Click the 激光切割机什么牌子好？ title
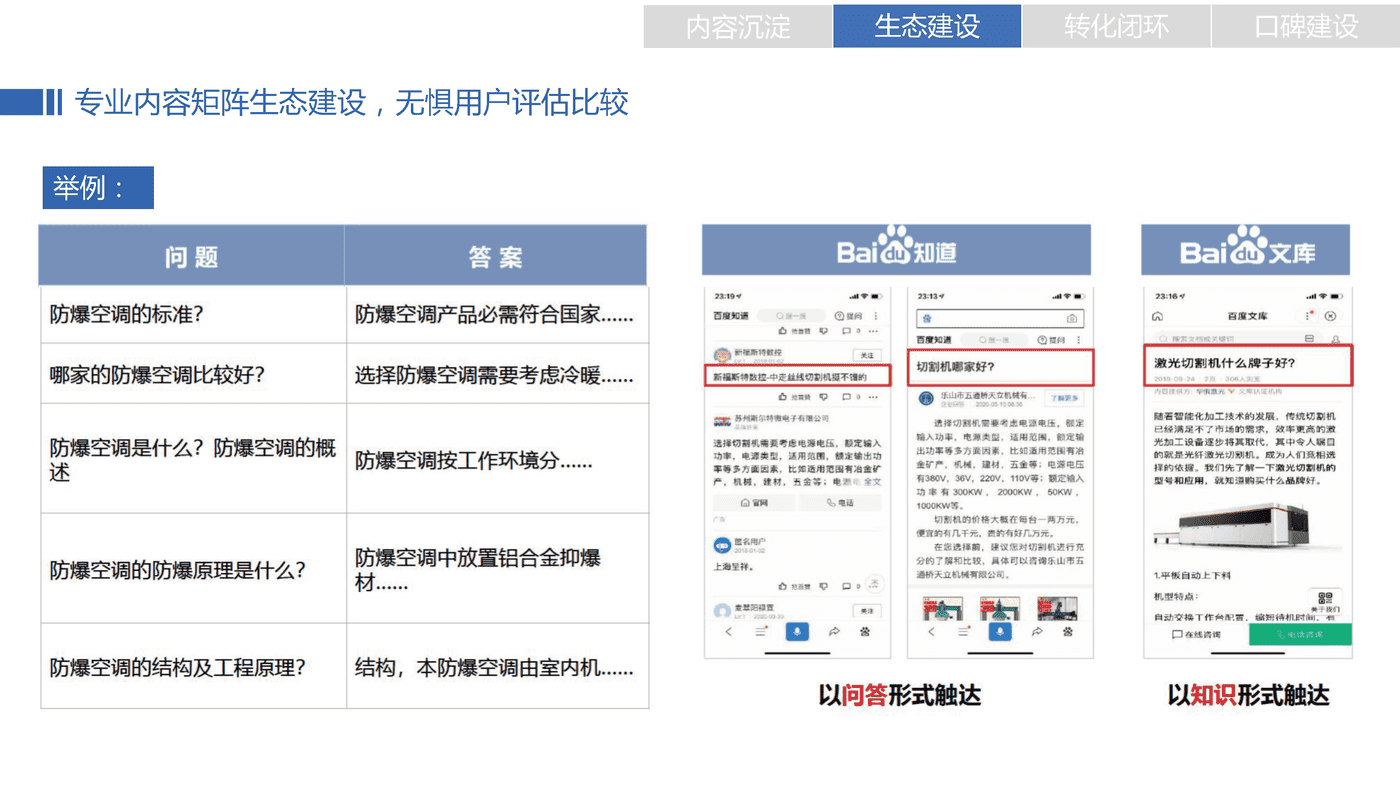The width and height of the screenshot is (1400, 788). [x=1225, y=362]
